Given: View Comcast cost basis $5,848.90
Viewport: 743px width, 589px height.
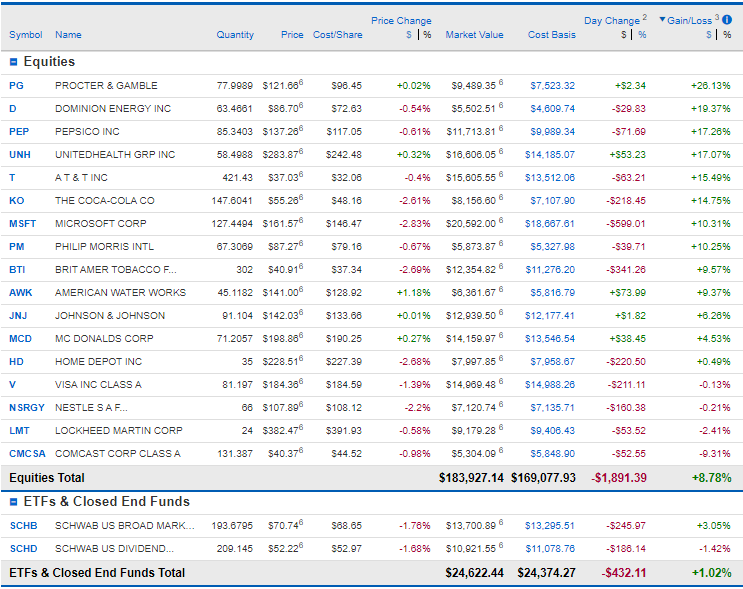Looking at the screenshot, I should (553, 453).
